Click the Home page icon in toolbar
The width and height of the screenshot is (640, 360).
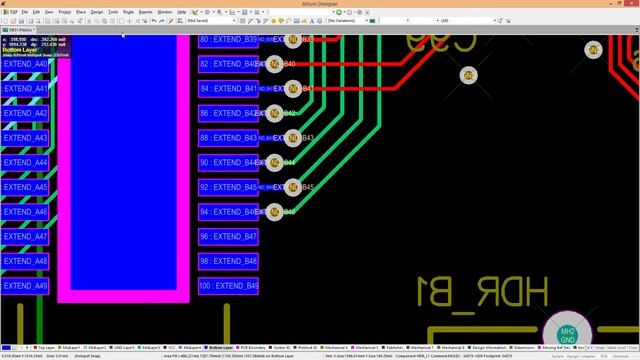click(x=360, y=12)
